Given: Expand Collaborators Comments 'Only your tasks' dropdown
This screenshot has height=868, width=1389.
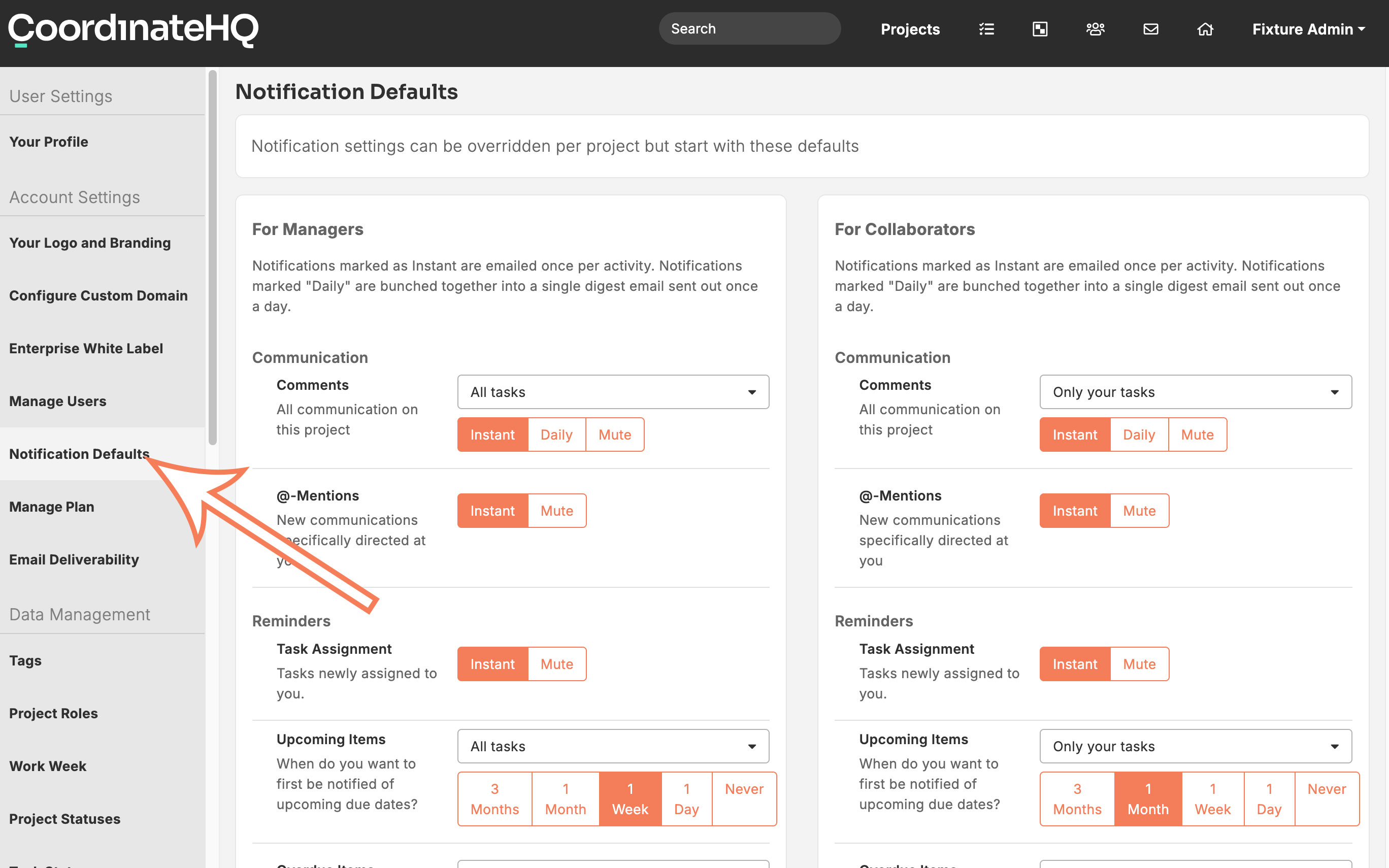Looking at the screenshot, I should point(1196,392).
